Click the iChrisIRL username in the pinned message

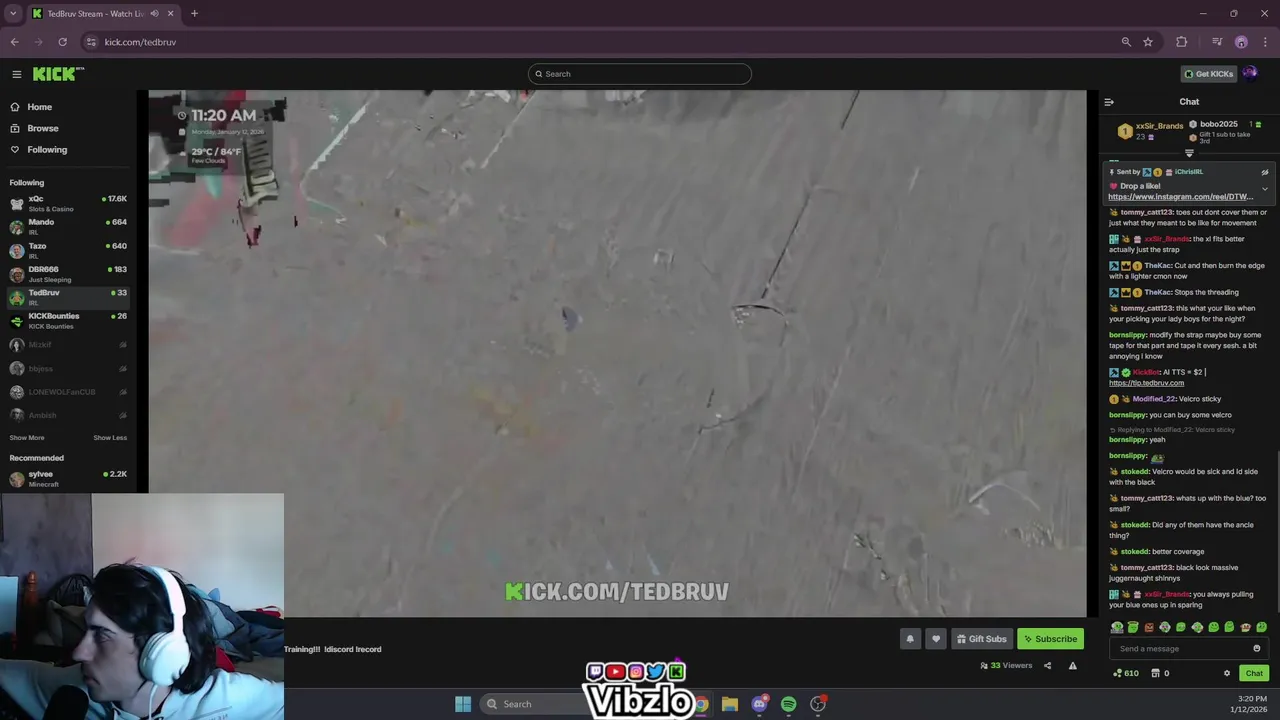coord(1188,172)
